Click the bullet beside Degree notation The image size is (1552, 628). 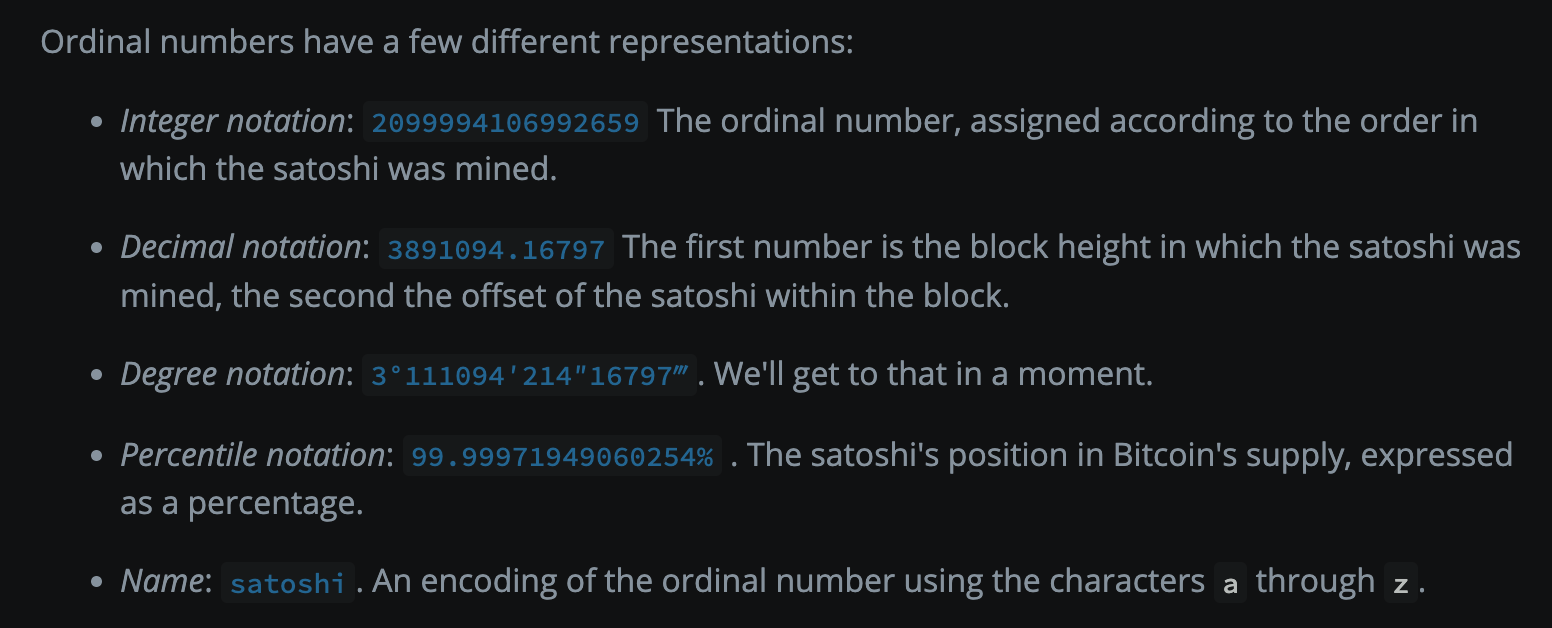click(x=97, y=376)
